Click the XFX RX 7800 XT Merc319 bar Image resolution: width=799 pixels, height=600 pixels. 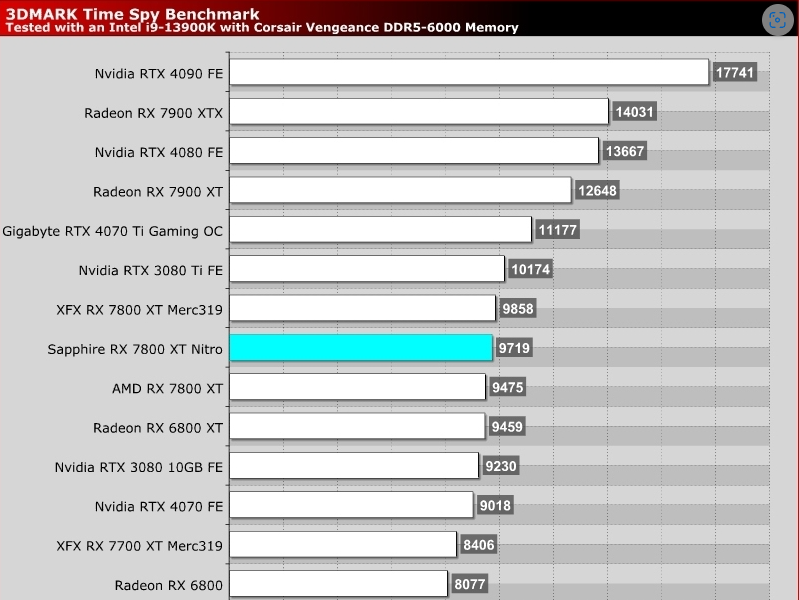(x=362, y=308)
